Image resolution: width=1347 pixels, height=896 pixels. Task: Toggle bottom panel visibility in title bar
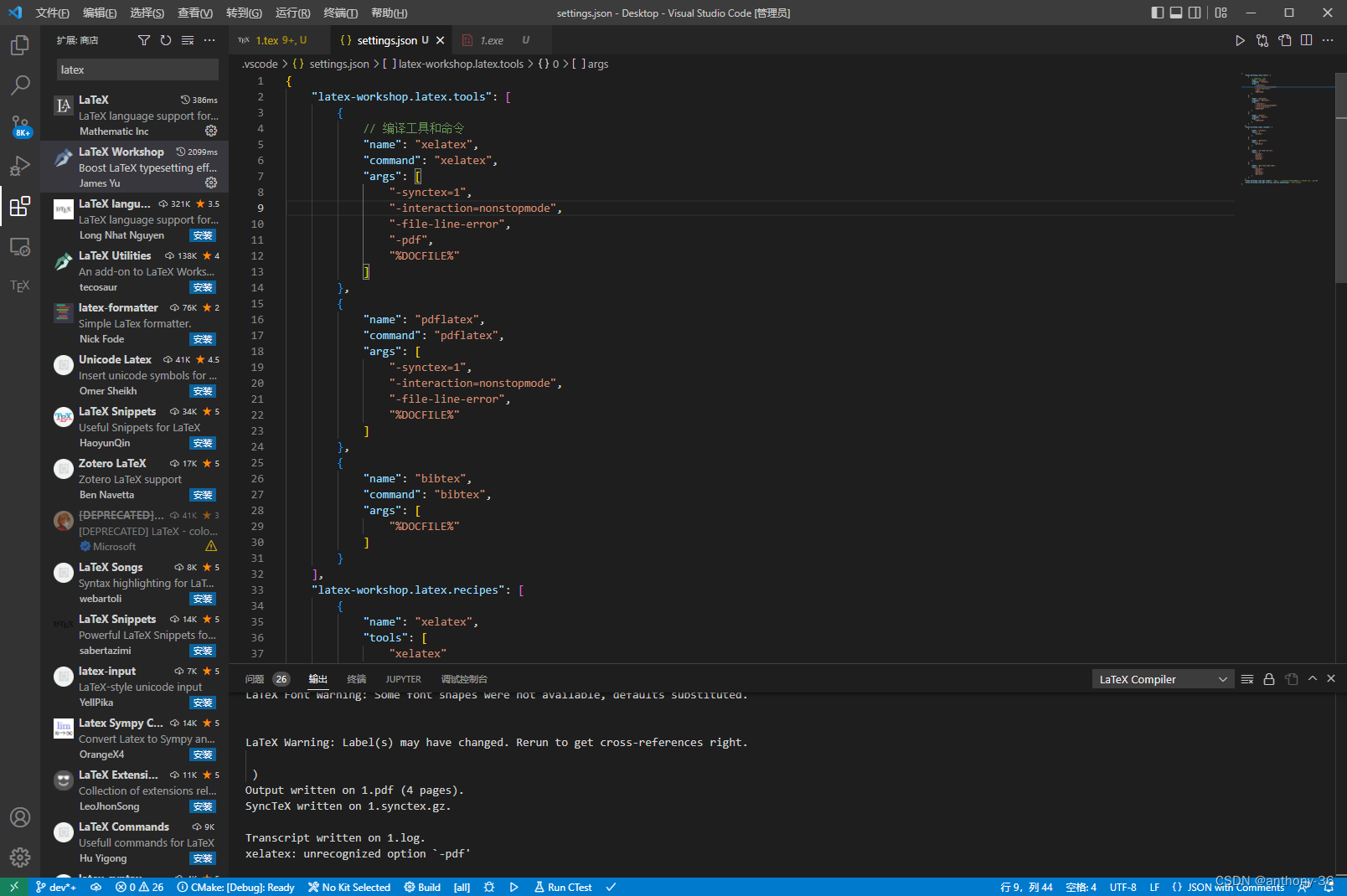point(1176,13)
